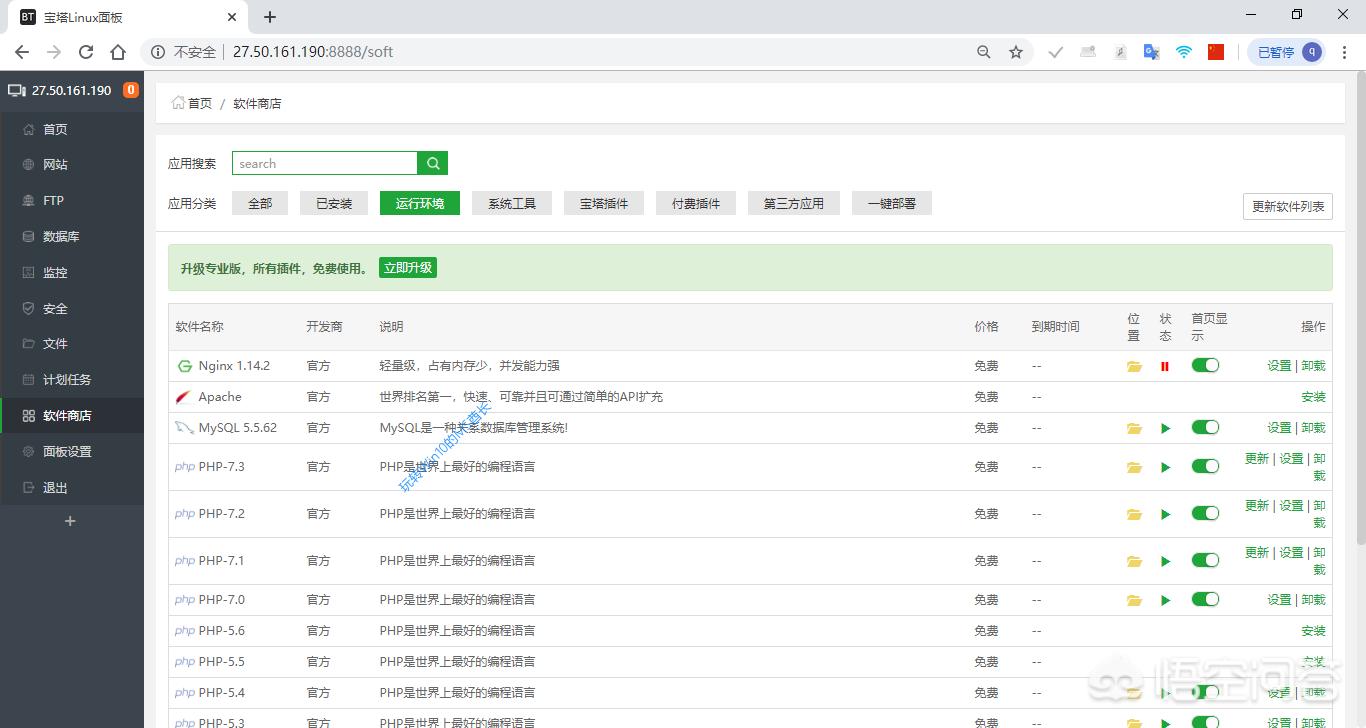Image resolution: width=1366 pixels, height=728 pixels.
Task: Open PHP-7.2 folder location icon
Action: tap(1134, 515)
